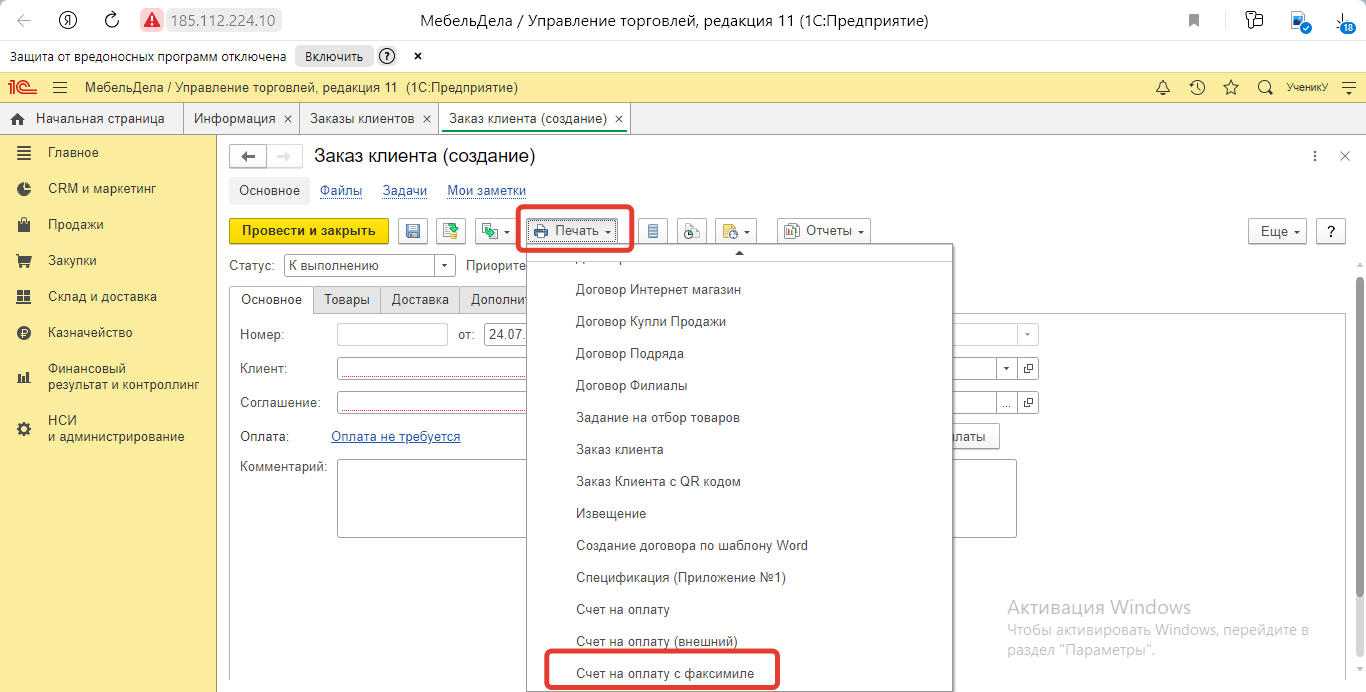Open favorites with the star icon
Viewport: 1366px width, 692px height.
1231,88
